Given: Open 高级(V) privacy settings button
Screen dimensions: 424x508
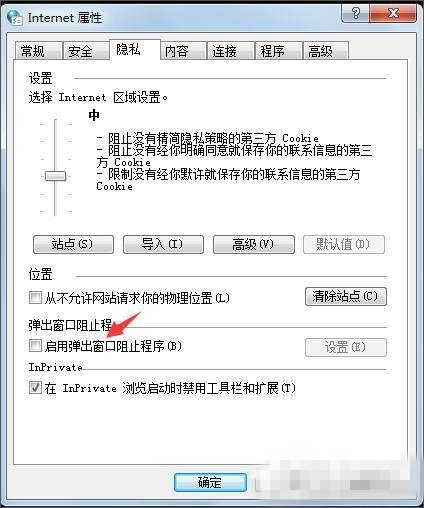Looking at the screenshot, I should (254, 244).
